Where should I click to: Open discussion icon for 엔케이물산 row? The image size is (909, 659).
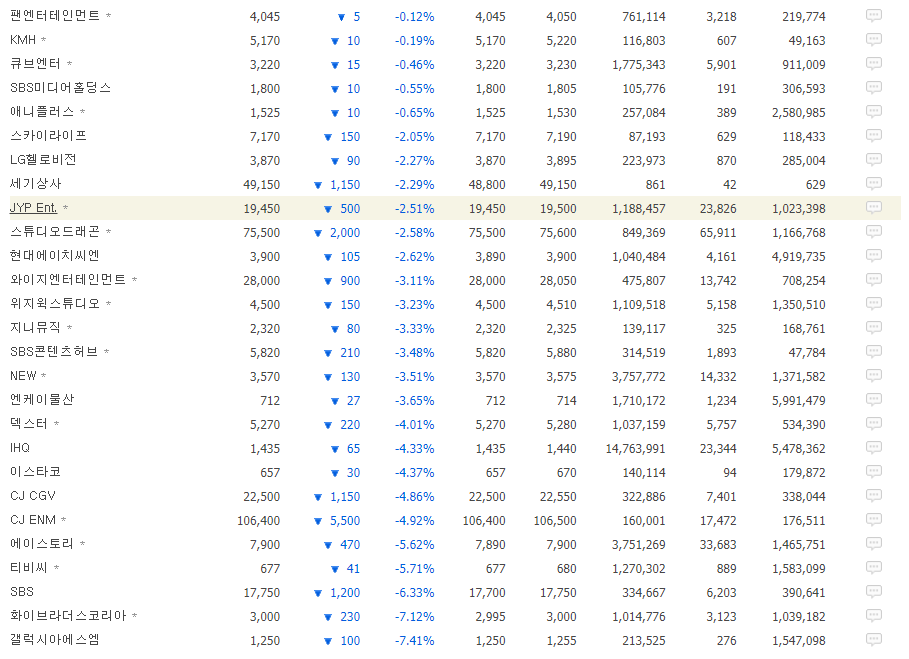point(874,399)
